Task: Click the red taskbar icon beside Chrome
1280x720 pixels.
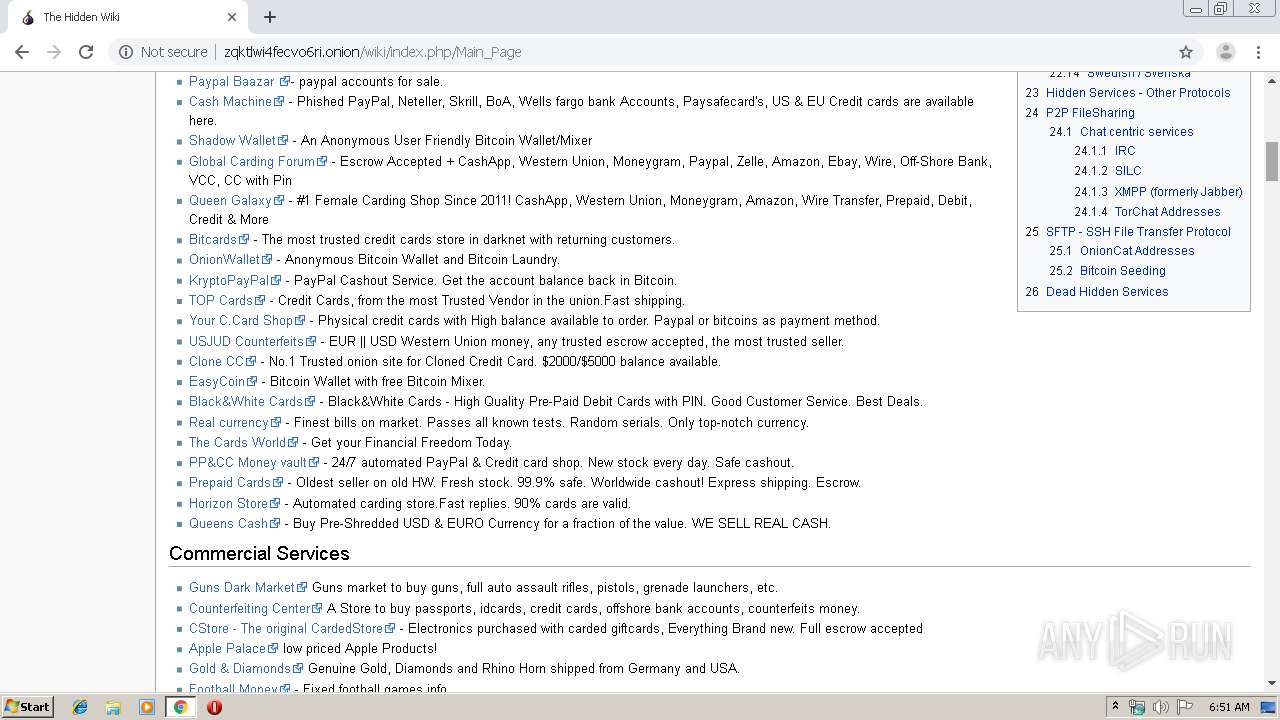Action: [x=214, y=707]
